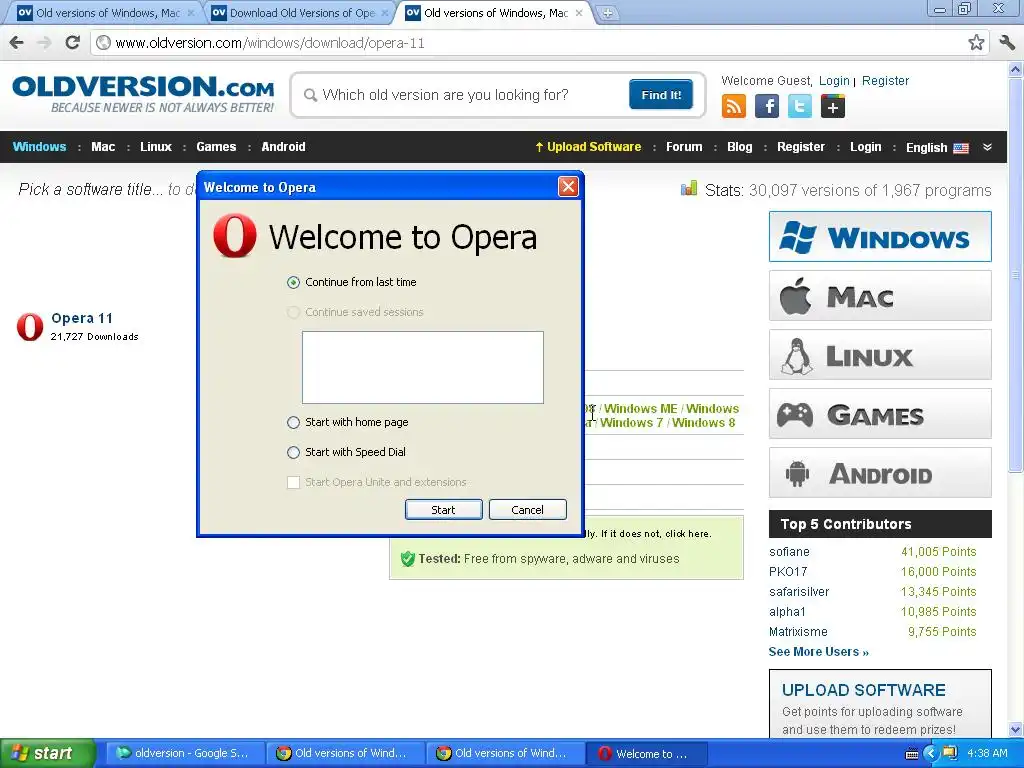Open the Android nav menu item
The height and width of the screenshot is (768, 1024).
[283, 147]
